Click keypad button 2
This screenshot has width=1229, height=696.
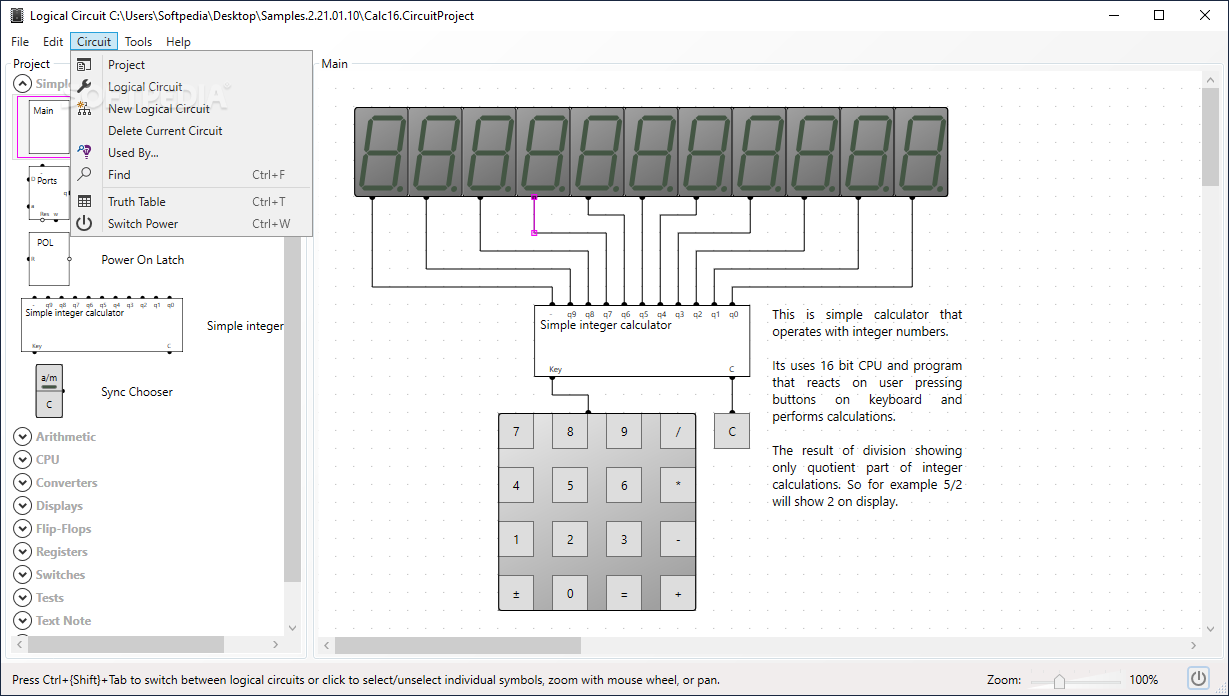pos(570,540)
